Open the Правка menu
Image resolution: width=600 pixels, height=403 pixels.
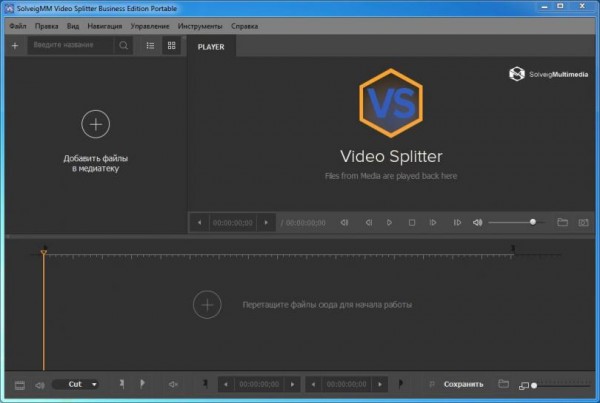click(x=46, y=26)
